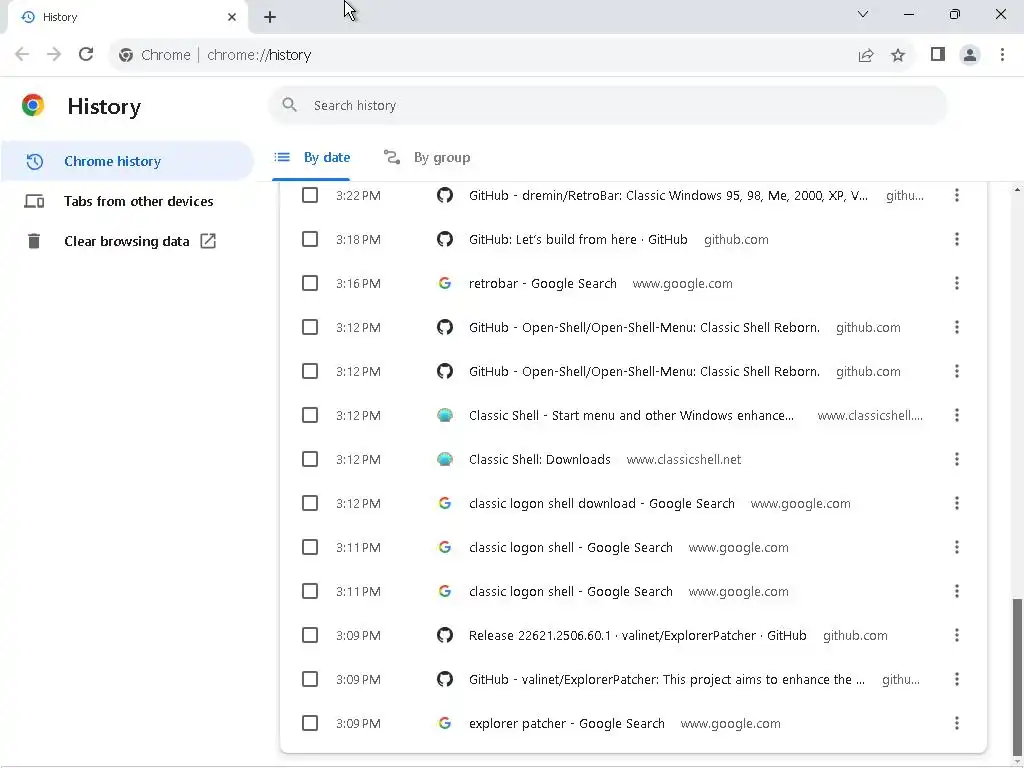Check the valinet/ExplorerPatcher project entry
Screen dimensions: 1024x768
pos(310,679)
